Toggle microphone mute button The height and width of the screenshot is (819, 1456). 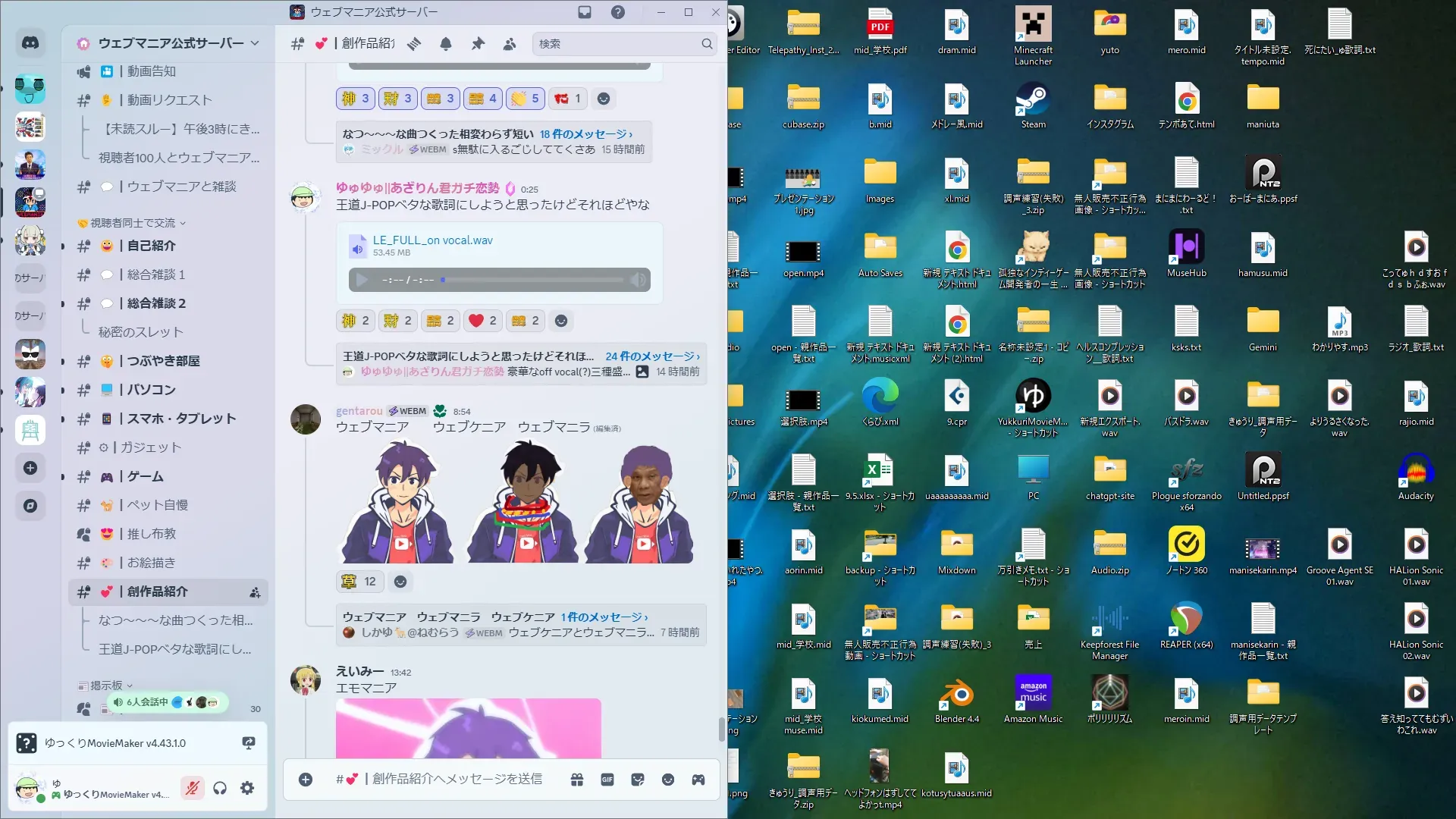pos(192,788)
